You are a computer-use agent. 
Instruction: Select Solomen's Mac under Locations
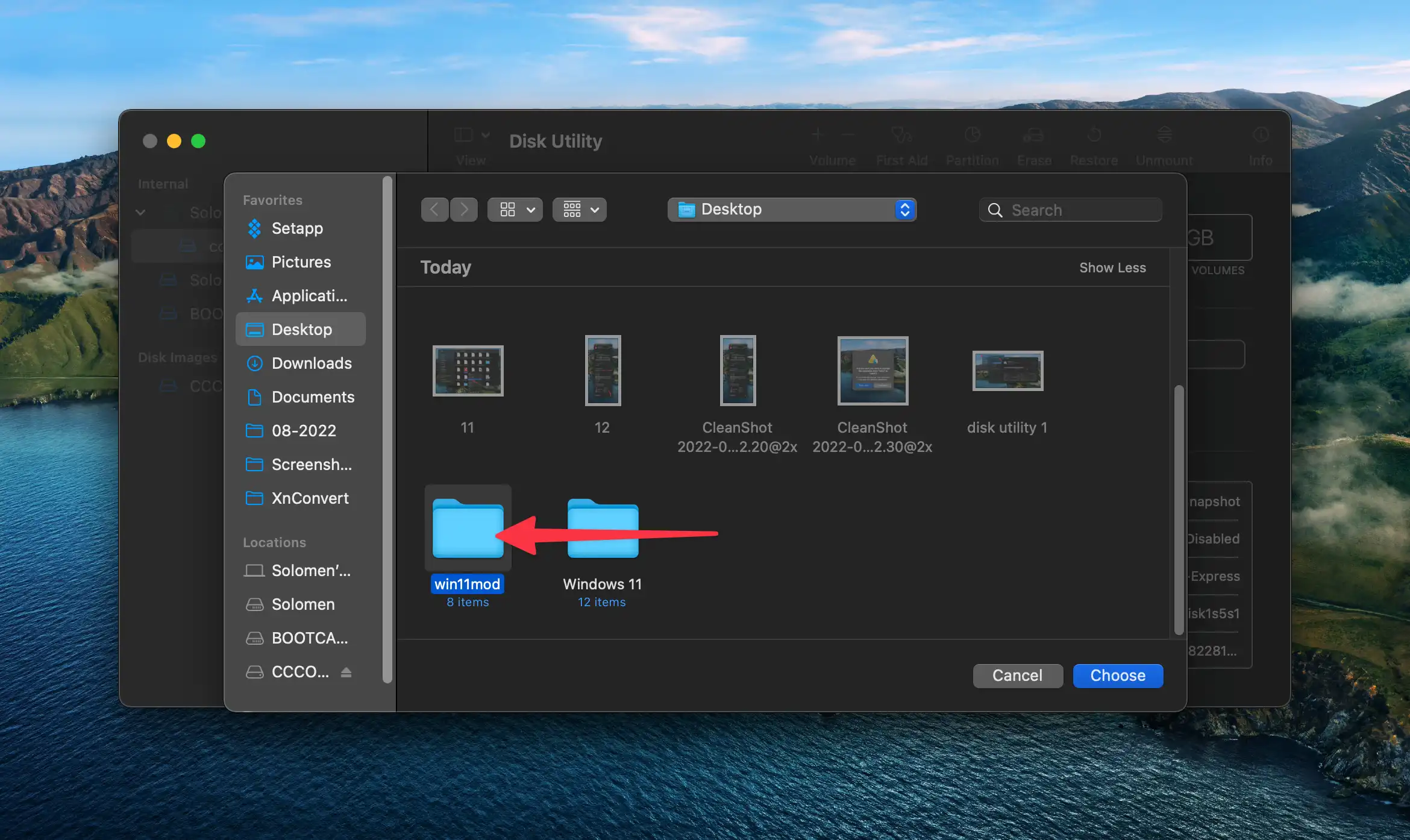pyautogui.click(x=301, y=571)
